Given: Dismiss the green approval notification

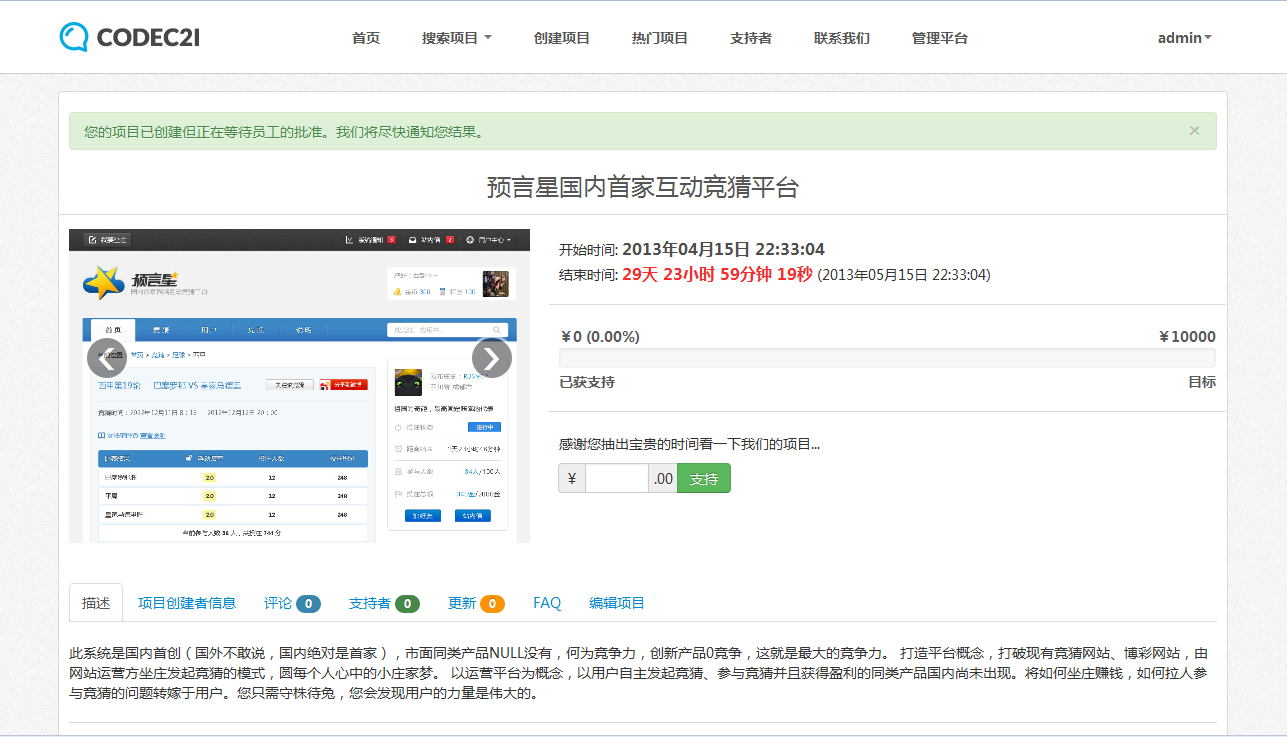Looking at the screenshot, I should pos(1194,130).
